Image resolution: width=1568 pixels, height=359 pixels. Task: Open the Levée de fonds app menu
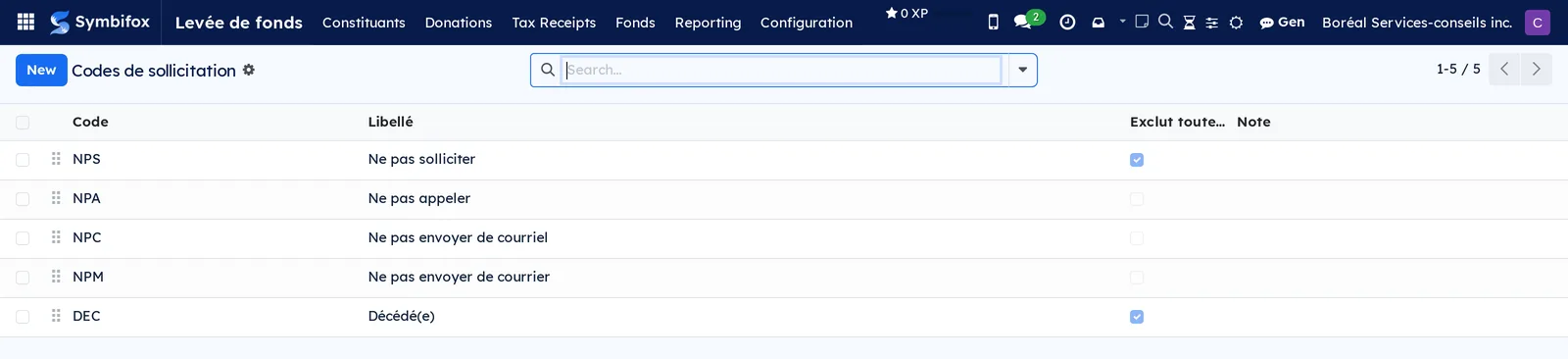click(x=239, y=22)
